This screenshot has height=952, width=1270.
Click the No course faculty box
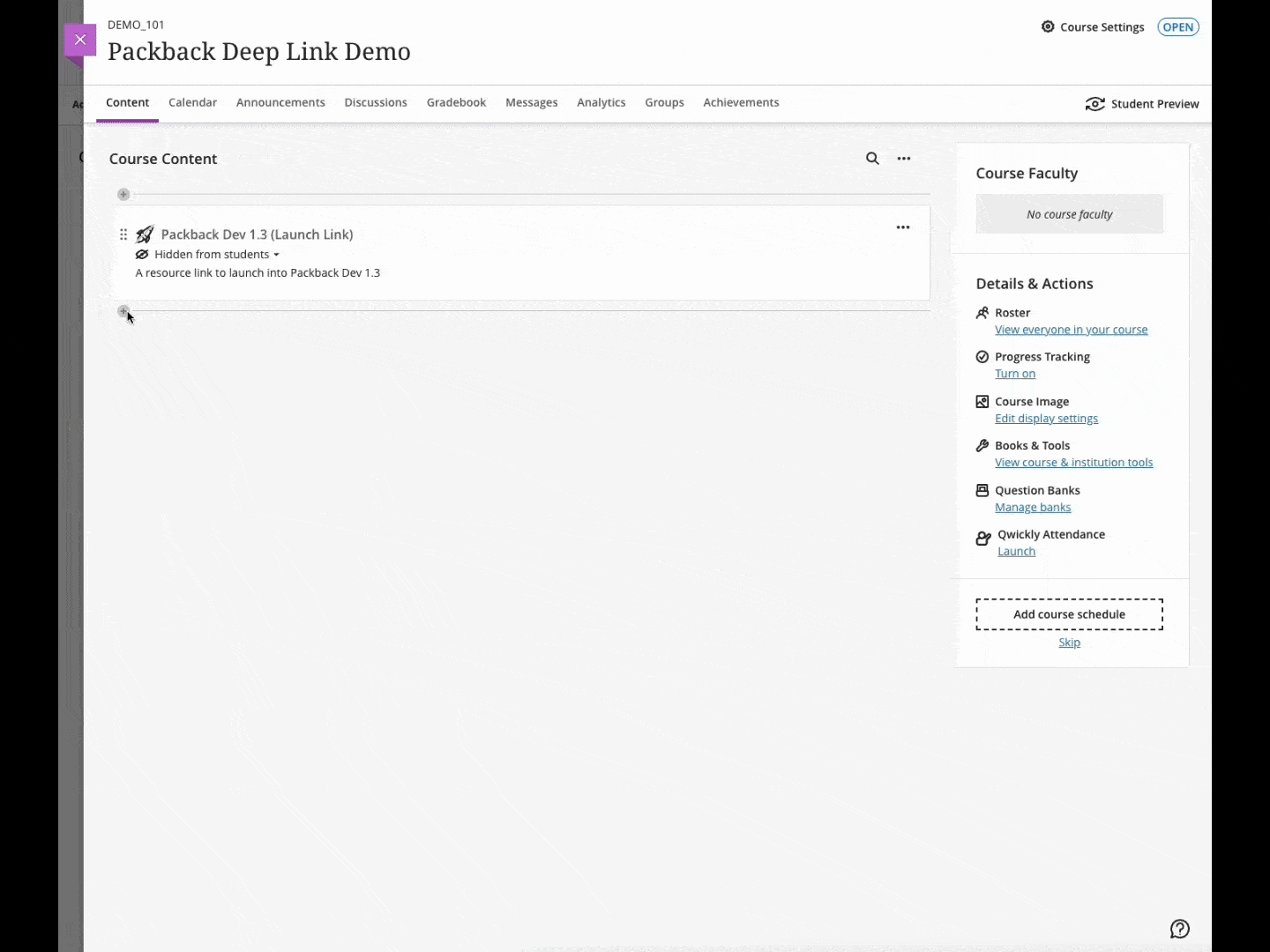(1069, 214)
